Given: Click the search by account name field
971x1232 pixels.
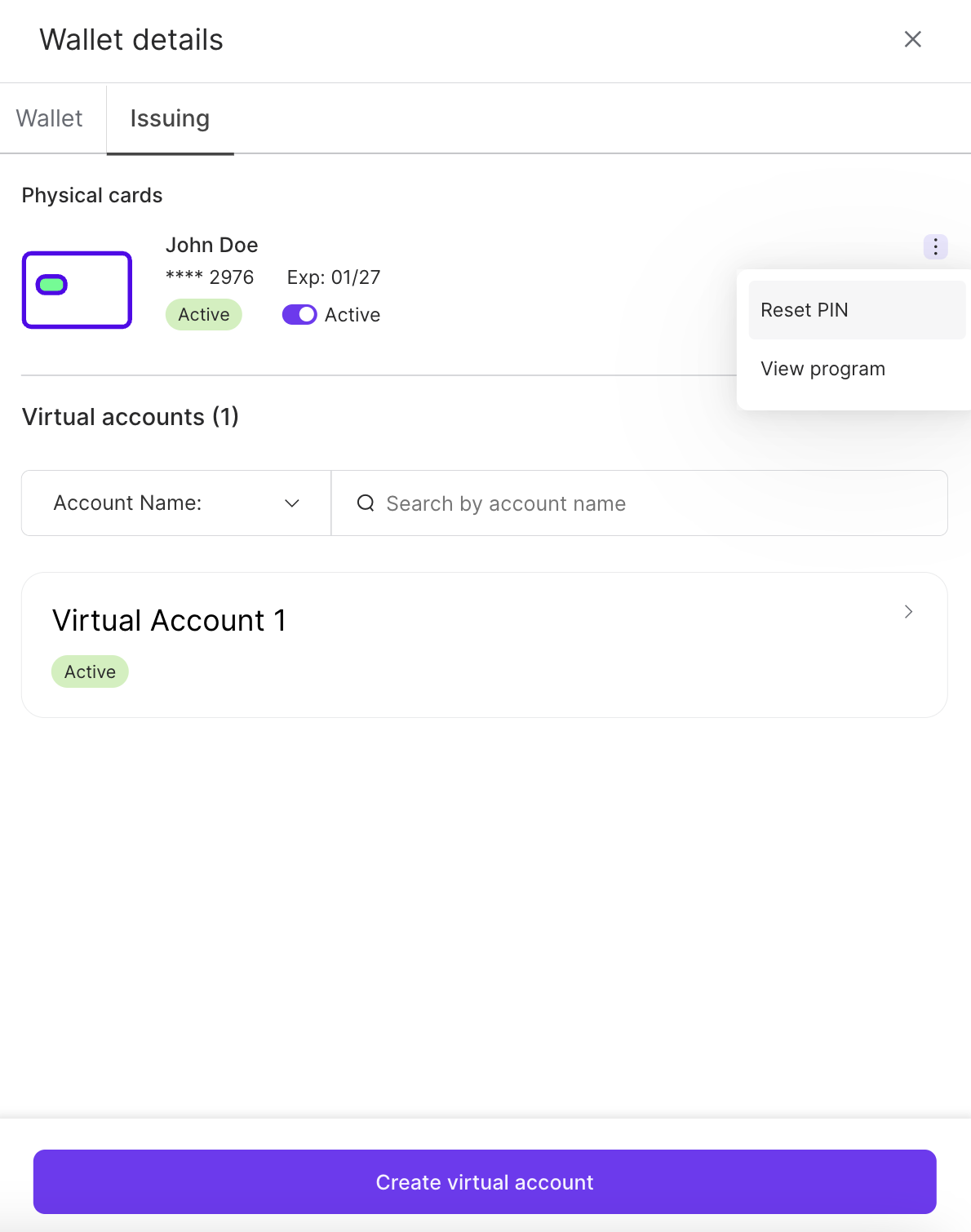Looking at the screenshot, I should (571, 503).
